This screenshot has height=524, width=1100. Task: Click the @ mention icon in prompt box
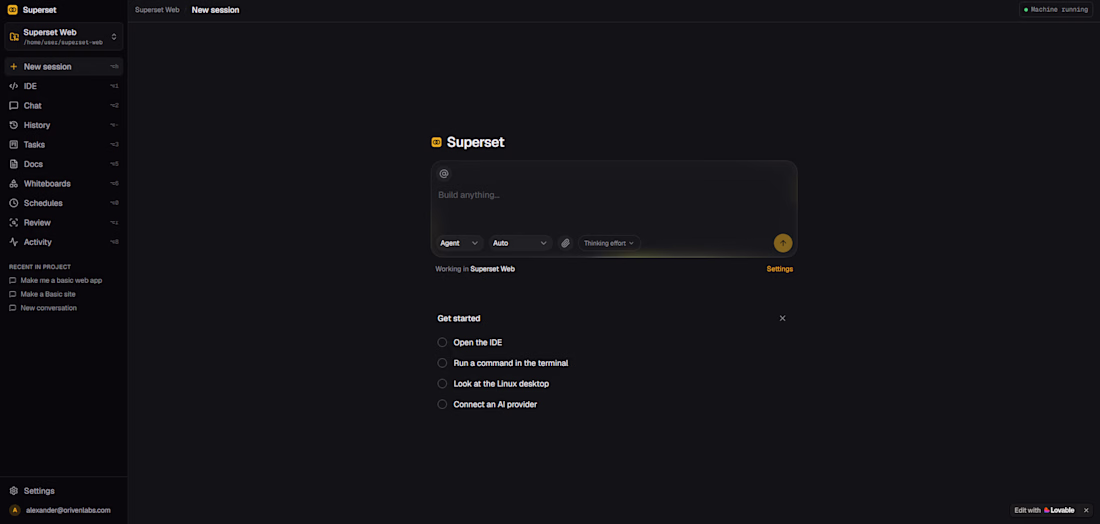tap(443, 173)
